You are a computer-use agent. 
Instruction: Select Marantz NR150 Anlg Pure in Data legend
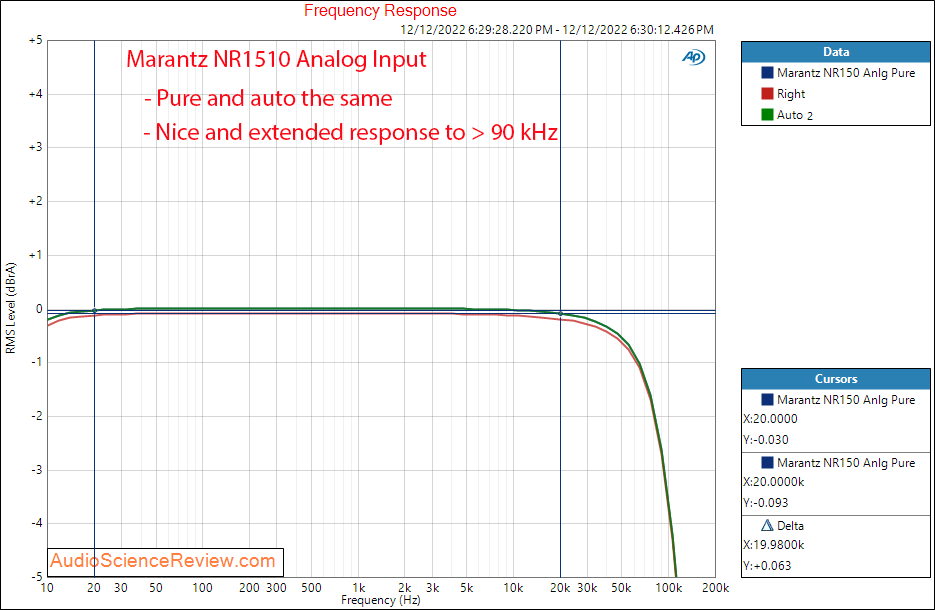(846, 73)
